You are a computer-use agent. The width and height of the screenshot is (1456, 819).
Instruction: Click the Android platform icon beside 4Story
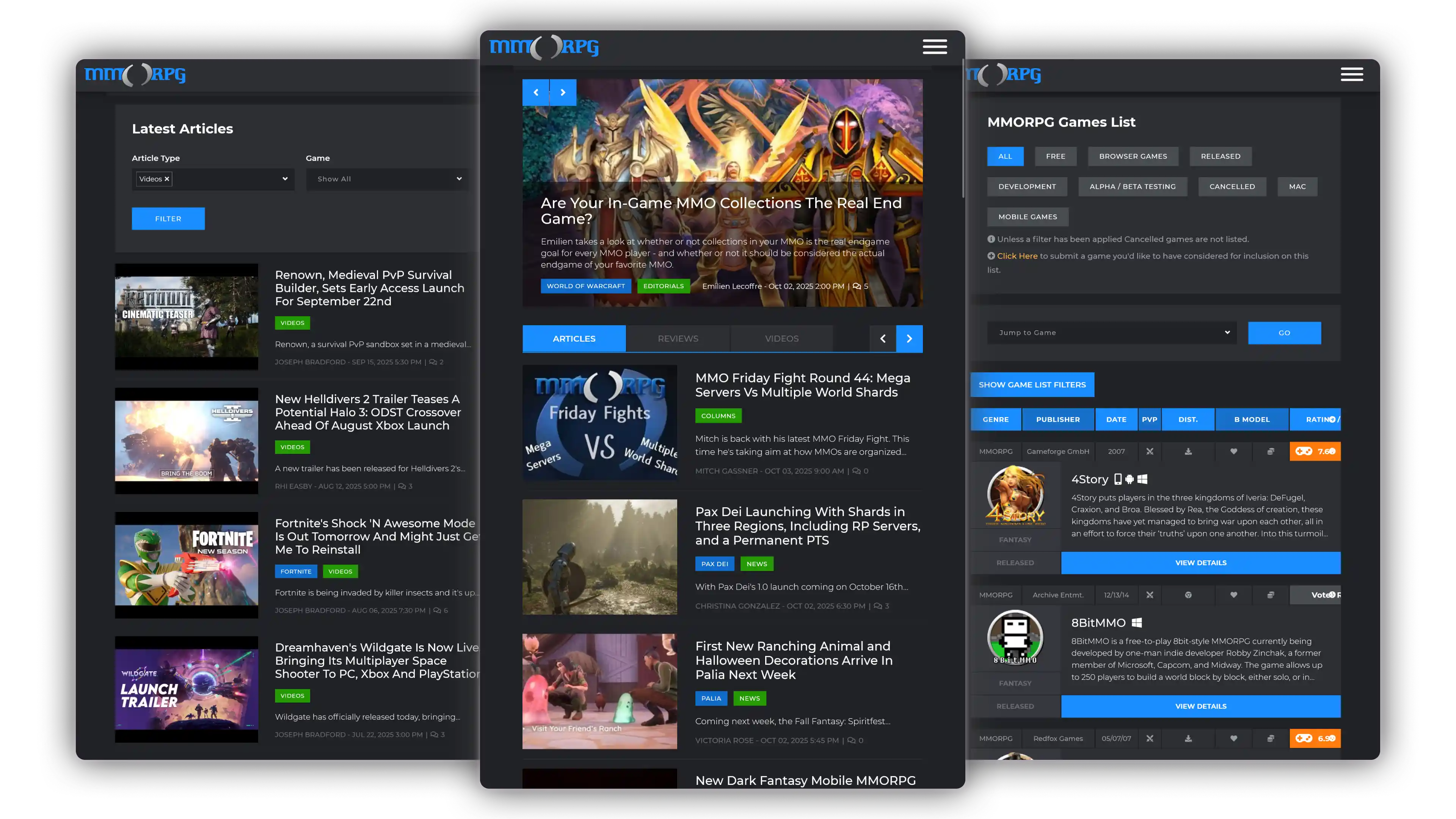coord(1130,479)
